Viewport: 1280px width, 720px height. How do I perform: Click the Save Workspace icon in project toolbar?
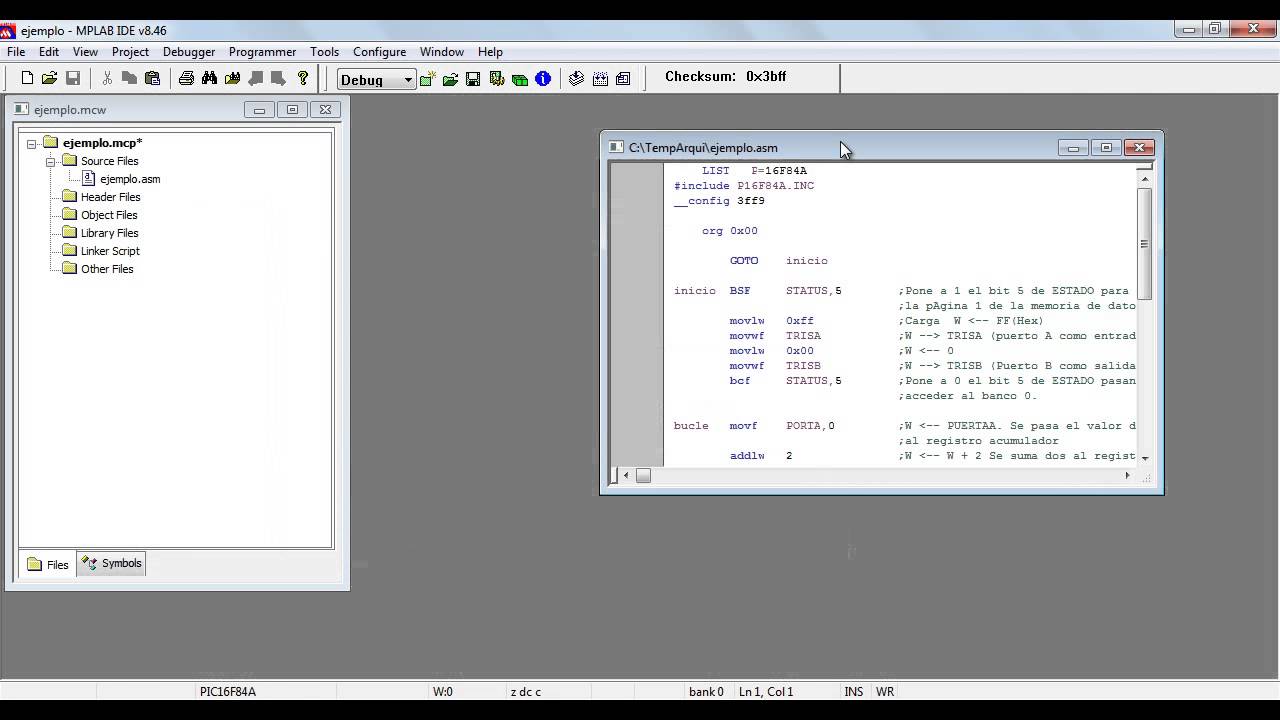pos(473,79)
